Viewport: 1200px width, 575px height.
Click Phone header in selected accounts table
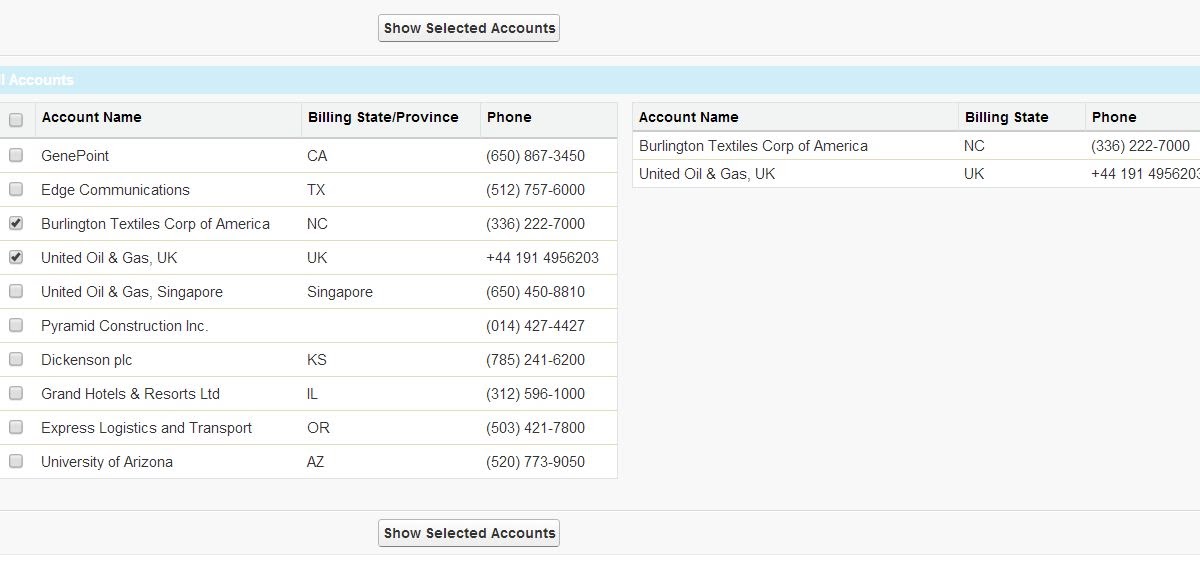pyautogui.click(x=1114, y=117)
